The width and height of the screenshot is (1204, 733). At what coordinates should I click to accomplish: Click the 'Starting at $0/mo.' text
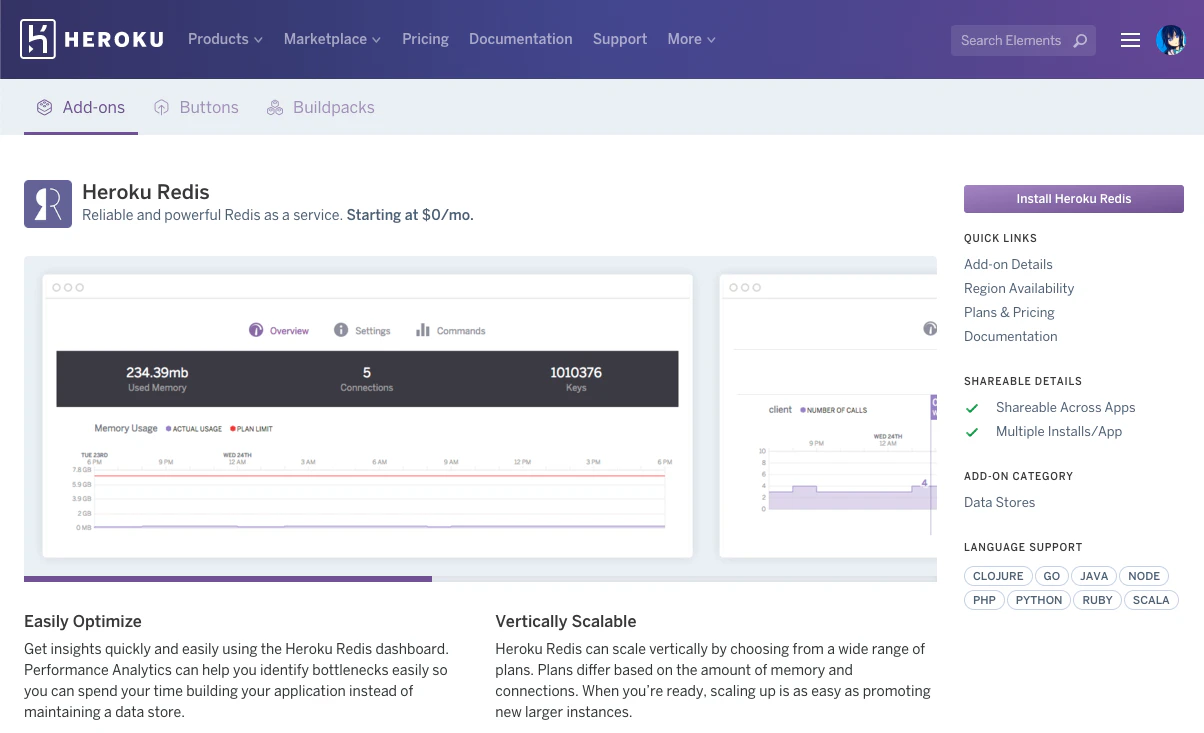[x=410, y=215]
